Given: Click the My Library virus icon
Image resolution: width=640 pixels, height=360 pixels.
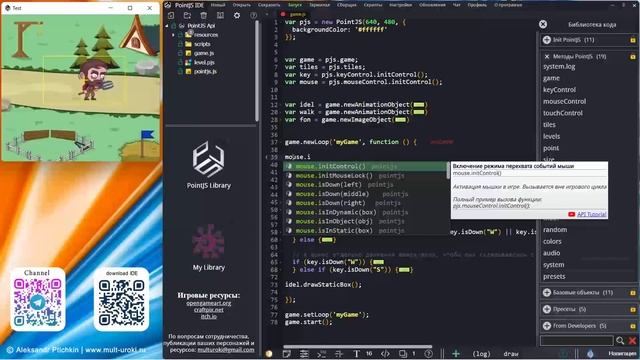Looking at the screenshot, I should coord(209,242).
